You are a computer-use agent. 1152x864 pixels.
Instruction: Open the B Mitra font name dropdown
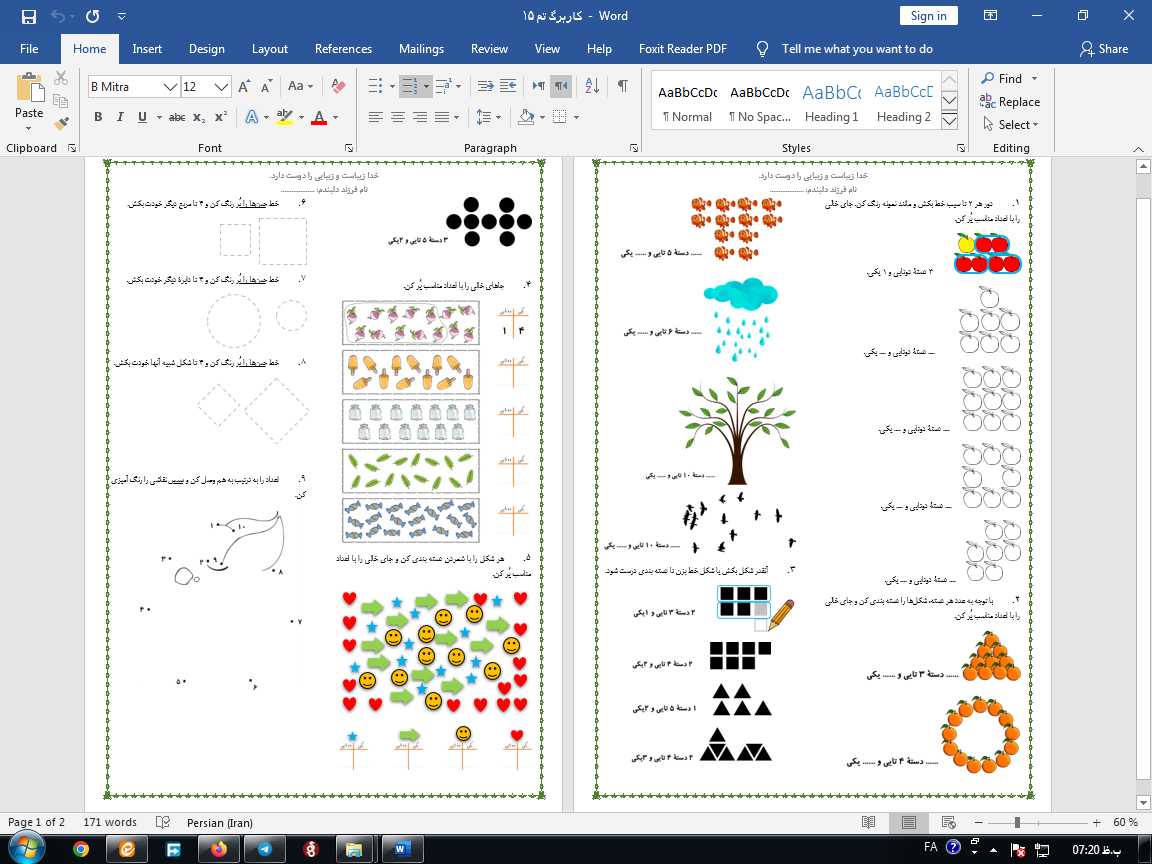pos(171,87)
